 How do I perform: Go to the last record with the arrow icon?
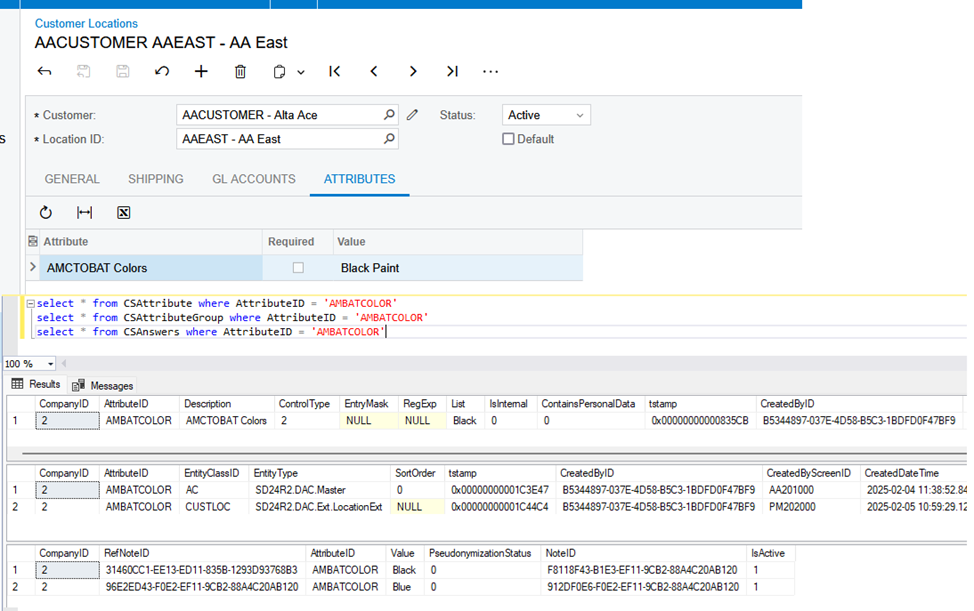tap(451, 71)
